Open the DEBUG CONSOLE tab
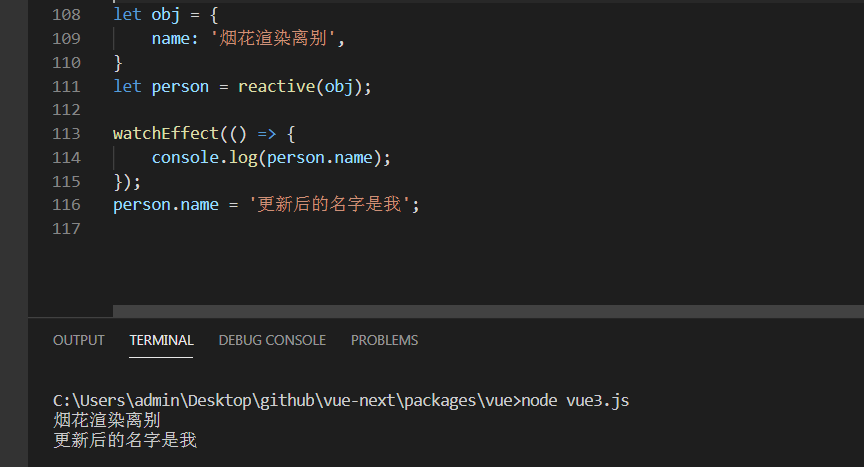Screen dimensions: 864x467 point(272,340)
